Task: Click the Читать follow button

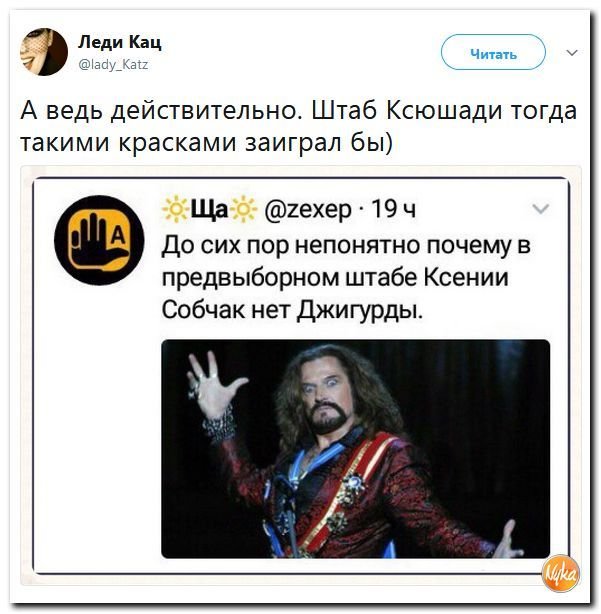Action: click(x=493, y=52)
